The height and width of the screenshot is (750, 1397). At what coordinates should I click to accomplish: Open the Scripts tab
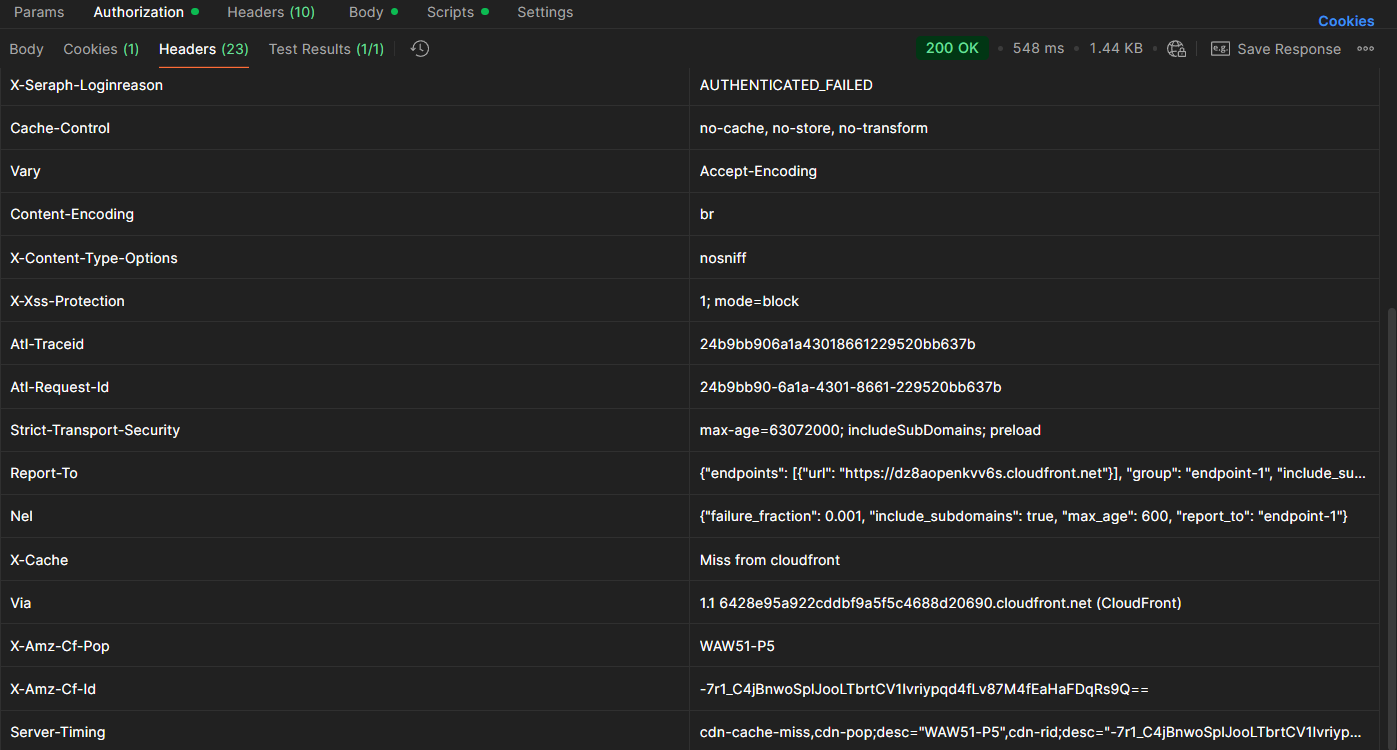450,12
